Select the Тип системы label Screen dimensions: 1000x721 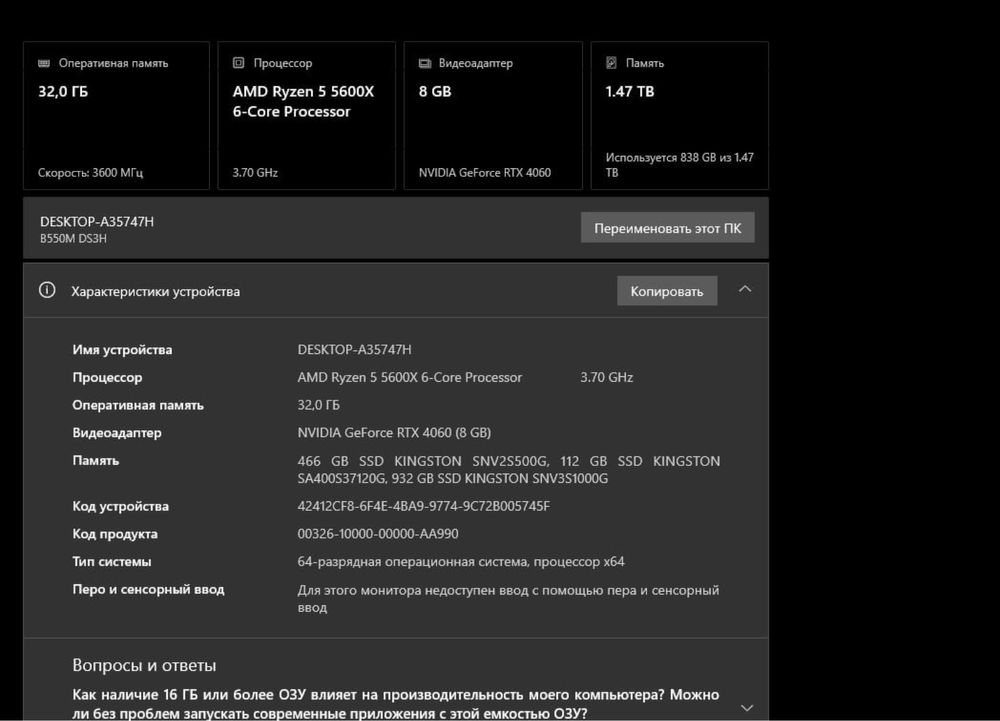pos(112,562)
